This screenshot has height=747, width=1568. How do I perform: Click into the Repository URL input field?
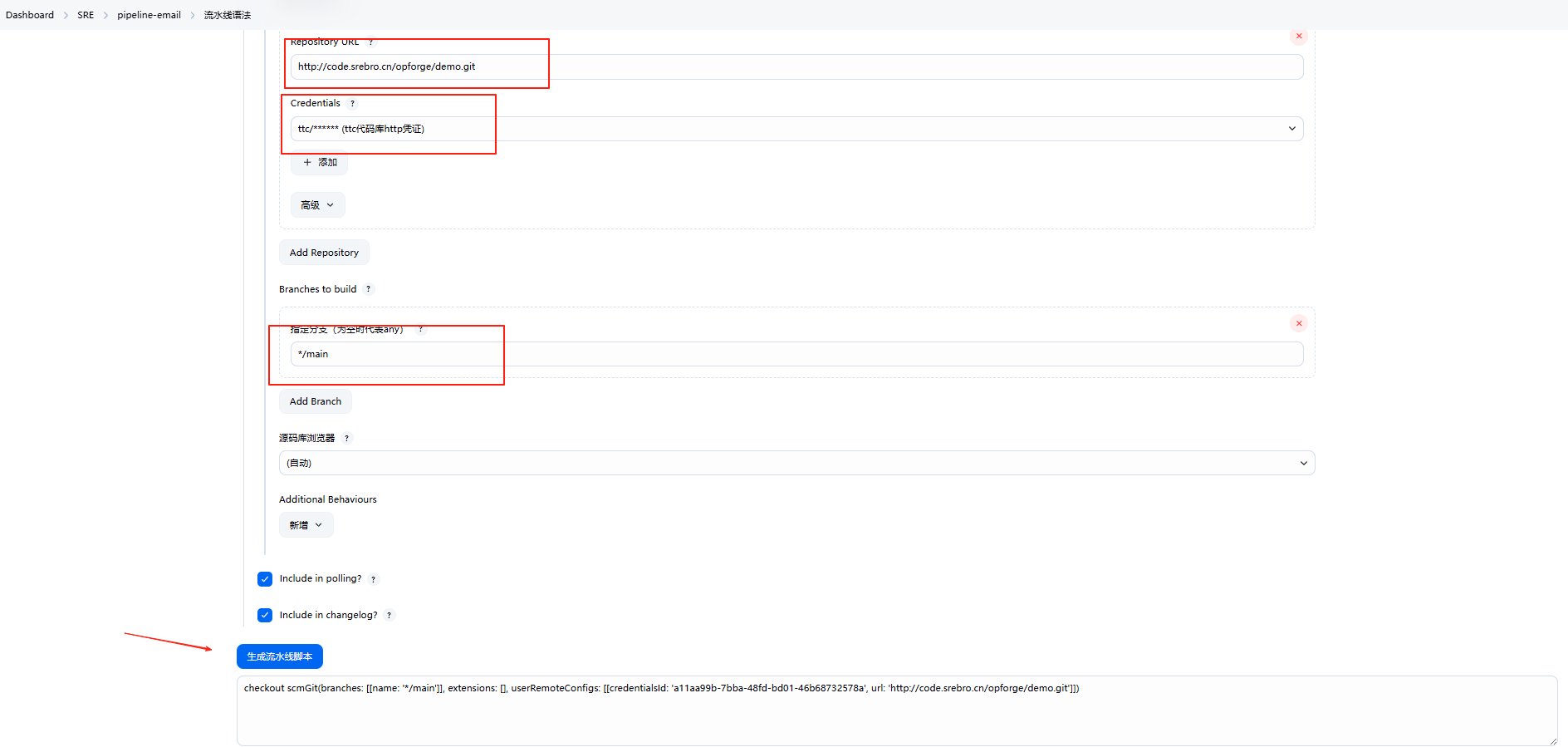click(796, 67)
